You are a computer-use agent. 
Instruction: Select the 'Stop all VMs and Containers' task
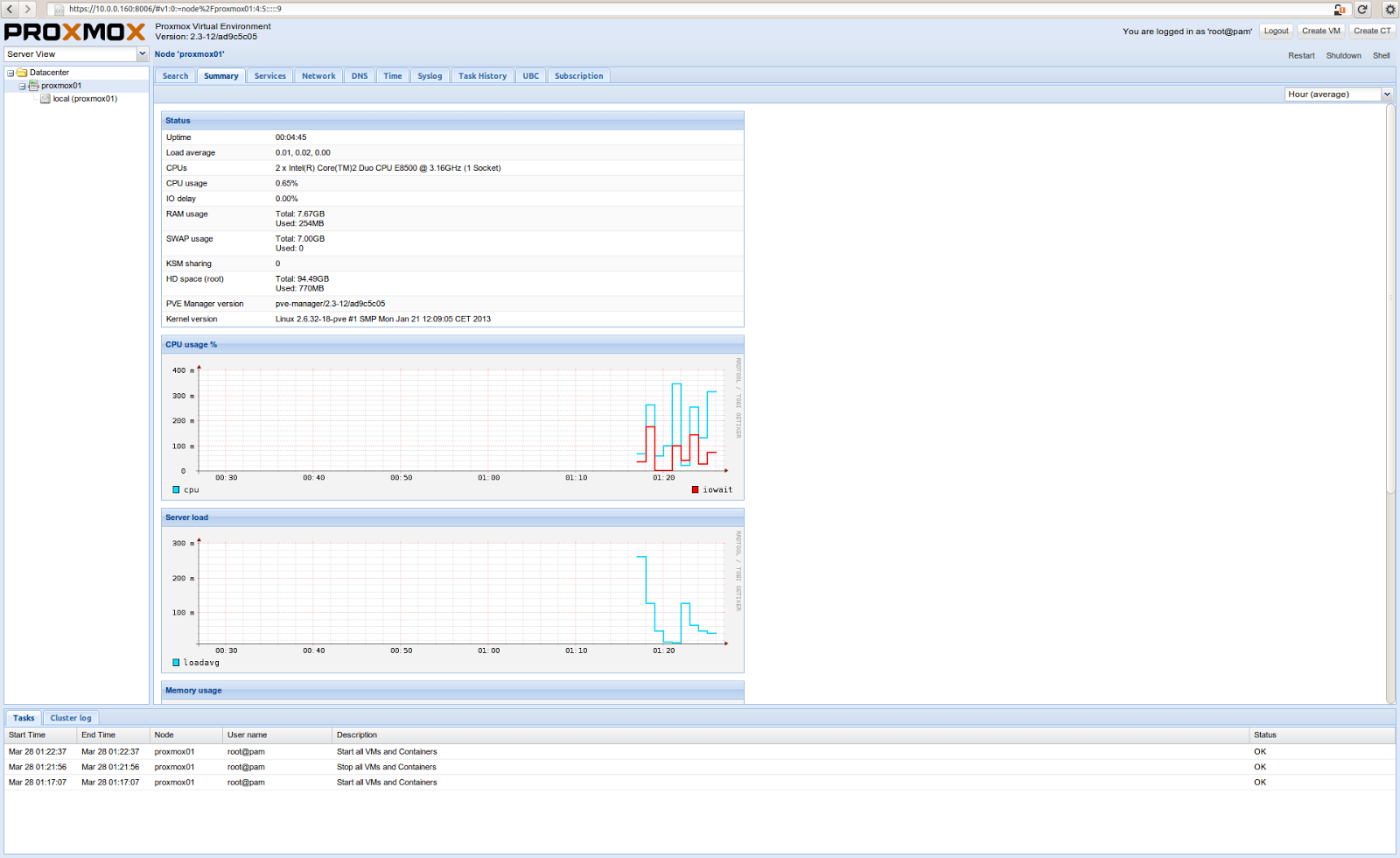[700, 767]
